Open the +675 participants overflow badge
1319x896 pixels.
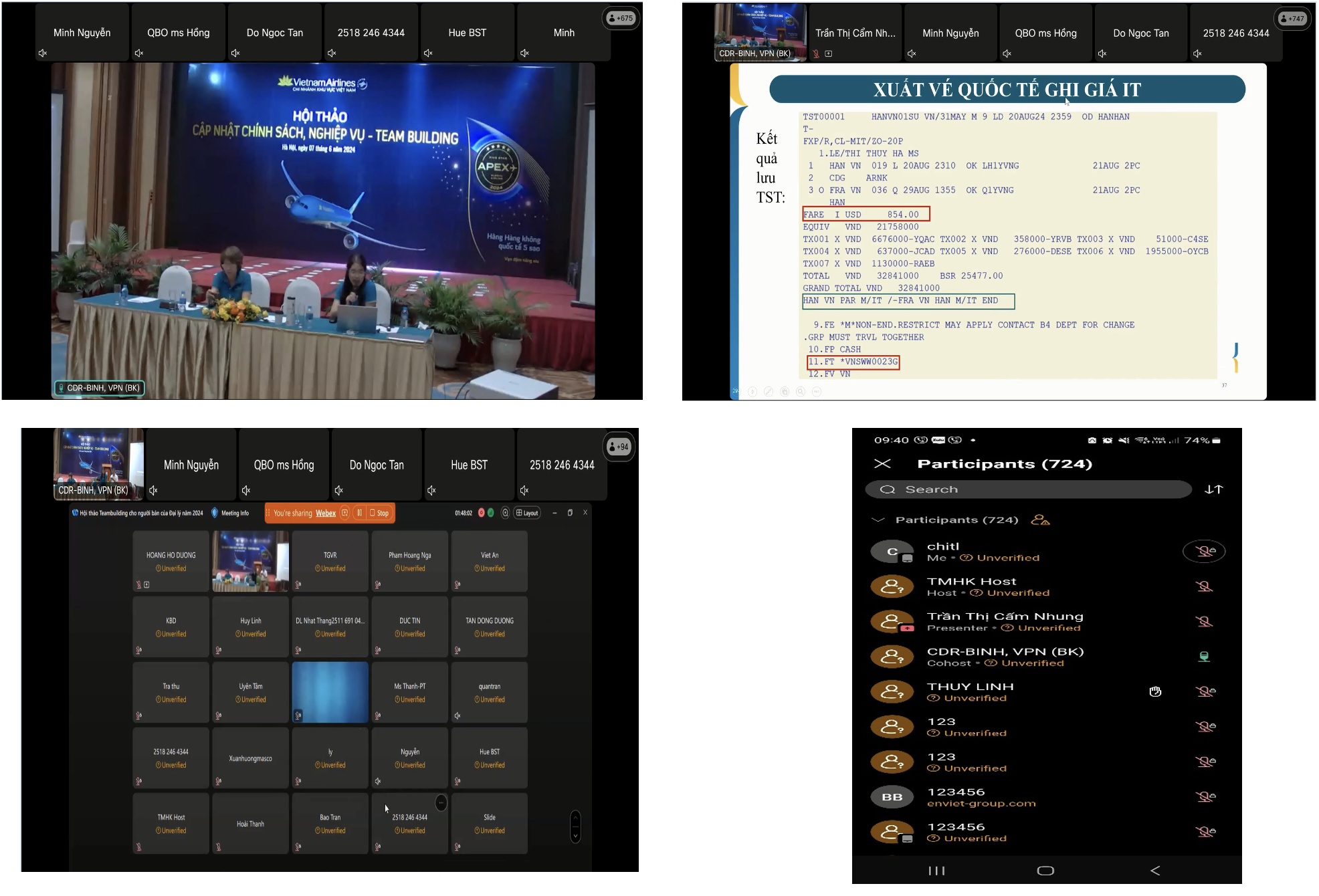(621, 19)
